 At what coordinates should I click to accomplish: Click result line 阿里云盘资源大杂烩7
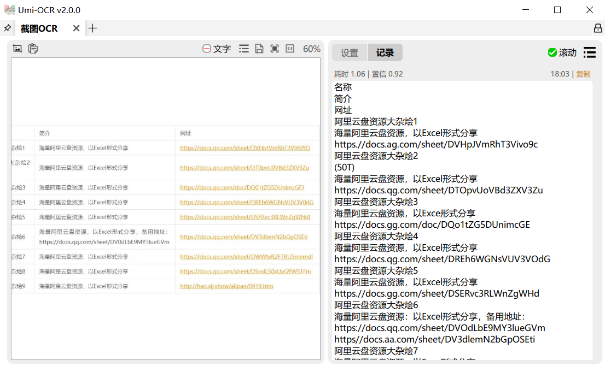click(x=376, y=351)
